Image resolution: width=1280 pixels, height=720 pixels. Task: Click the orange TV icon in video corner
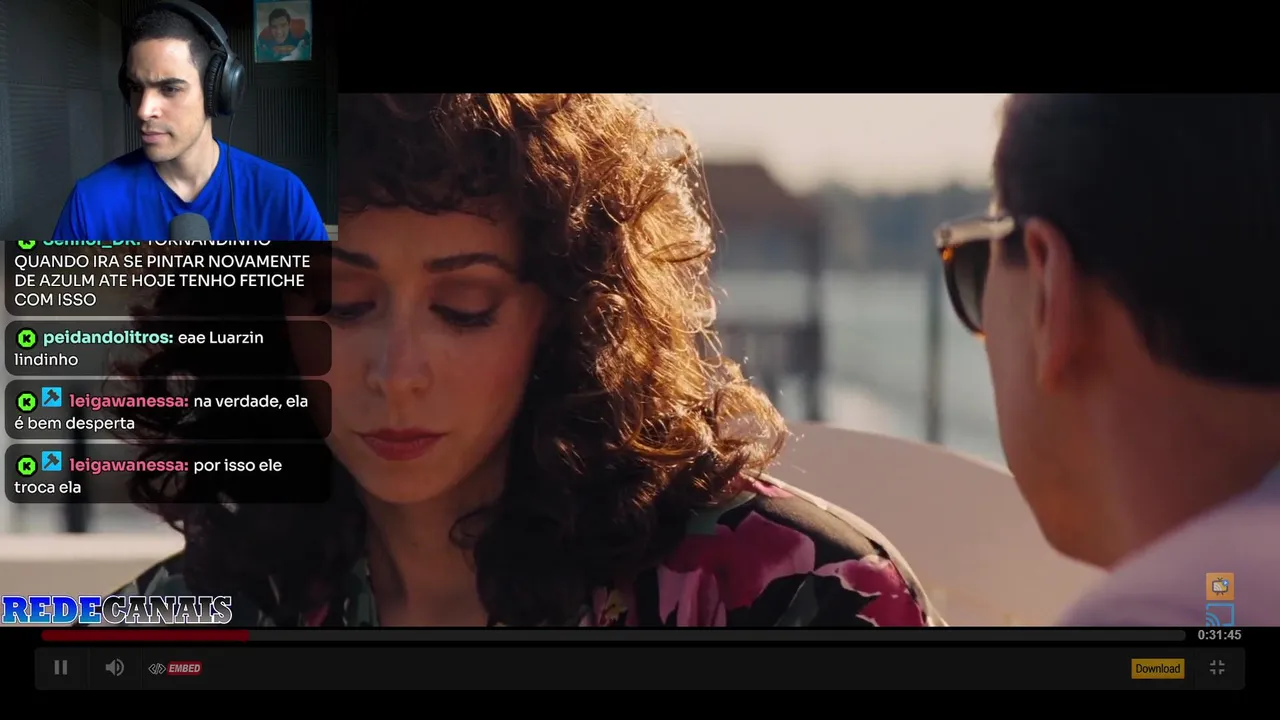tap(1219, 586)
